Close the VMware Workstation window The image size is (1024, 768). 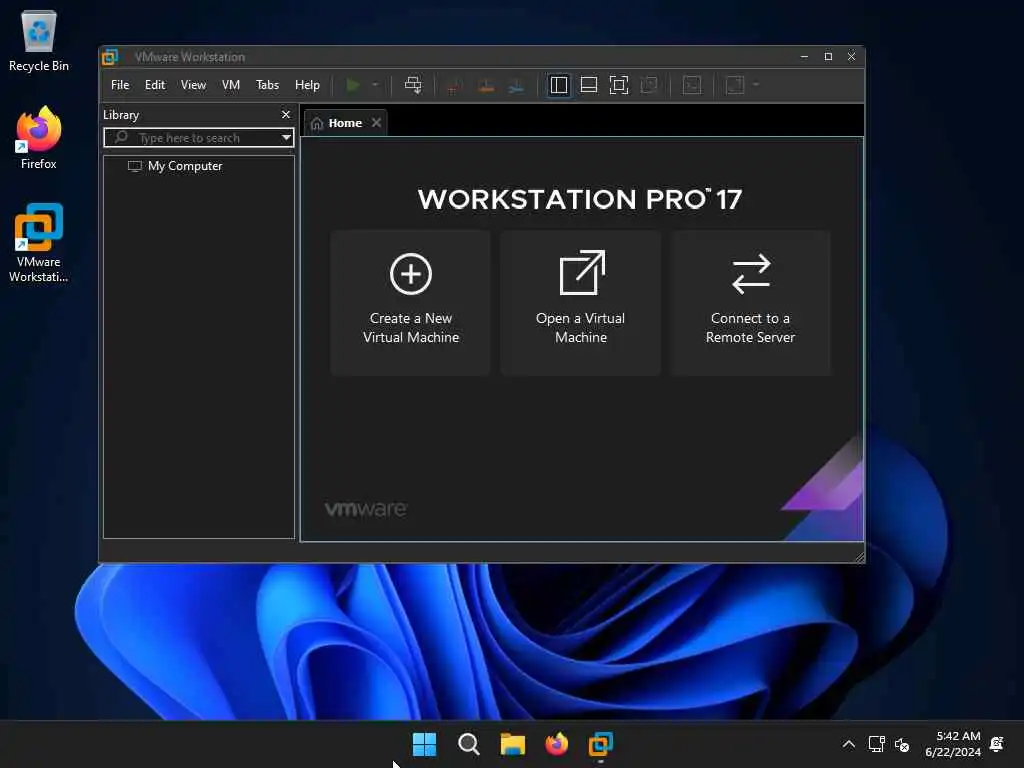click(x=852, y=57)
